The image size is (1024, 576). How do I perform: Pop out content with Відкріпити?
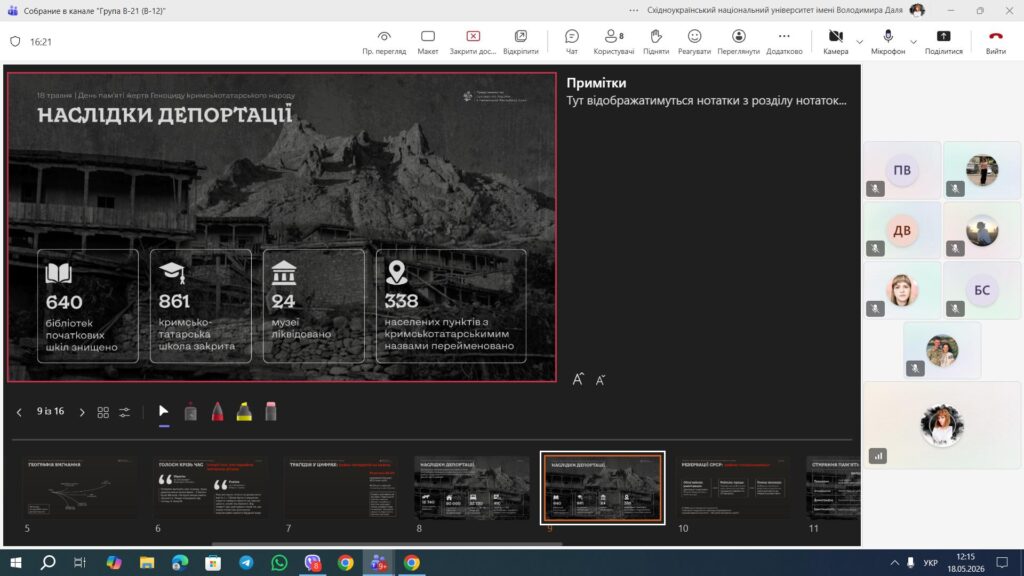coord(520,42)
